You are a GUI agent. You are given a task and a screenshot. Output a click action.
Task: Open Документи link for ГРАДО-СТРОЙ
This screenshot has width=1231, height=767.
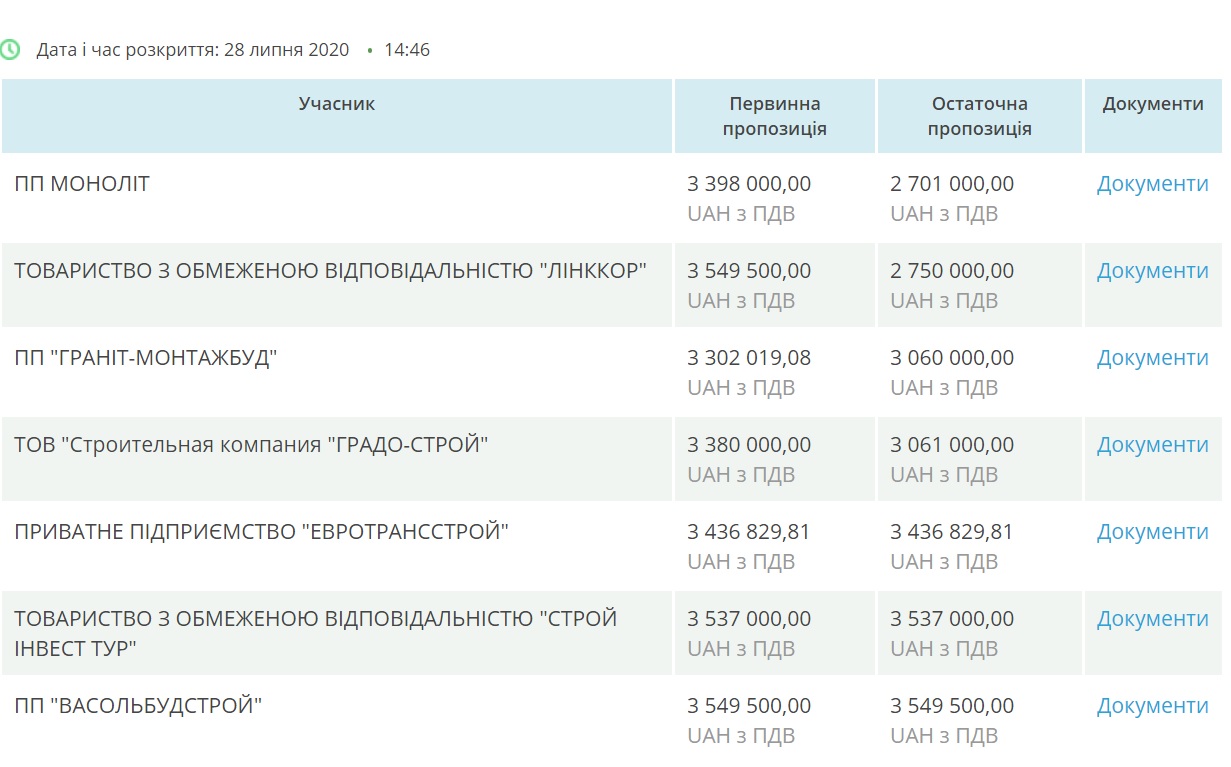(1152, 445)
